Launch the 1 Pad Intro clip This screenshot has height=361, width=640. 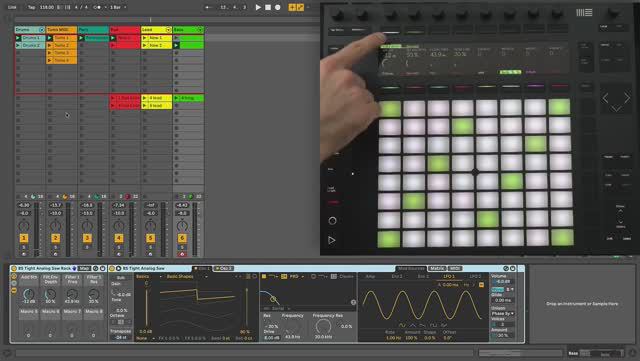pyautogui.click(x=113, y=98)
